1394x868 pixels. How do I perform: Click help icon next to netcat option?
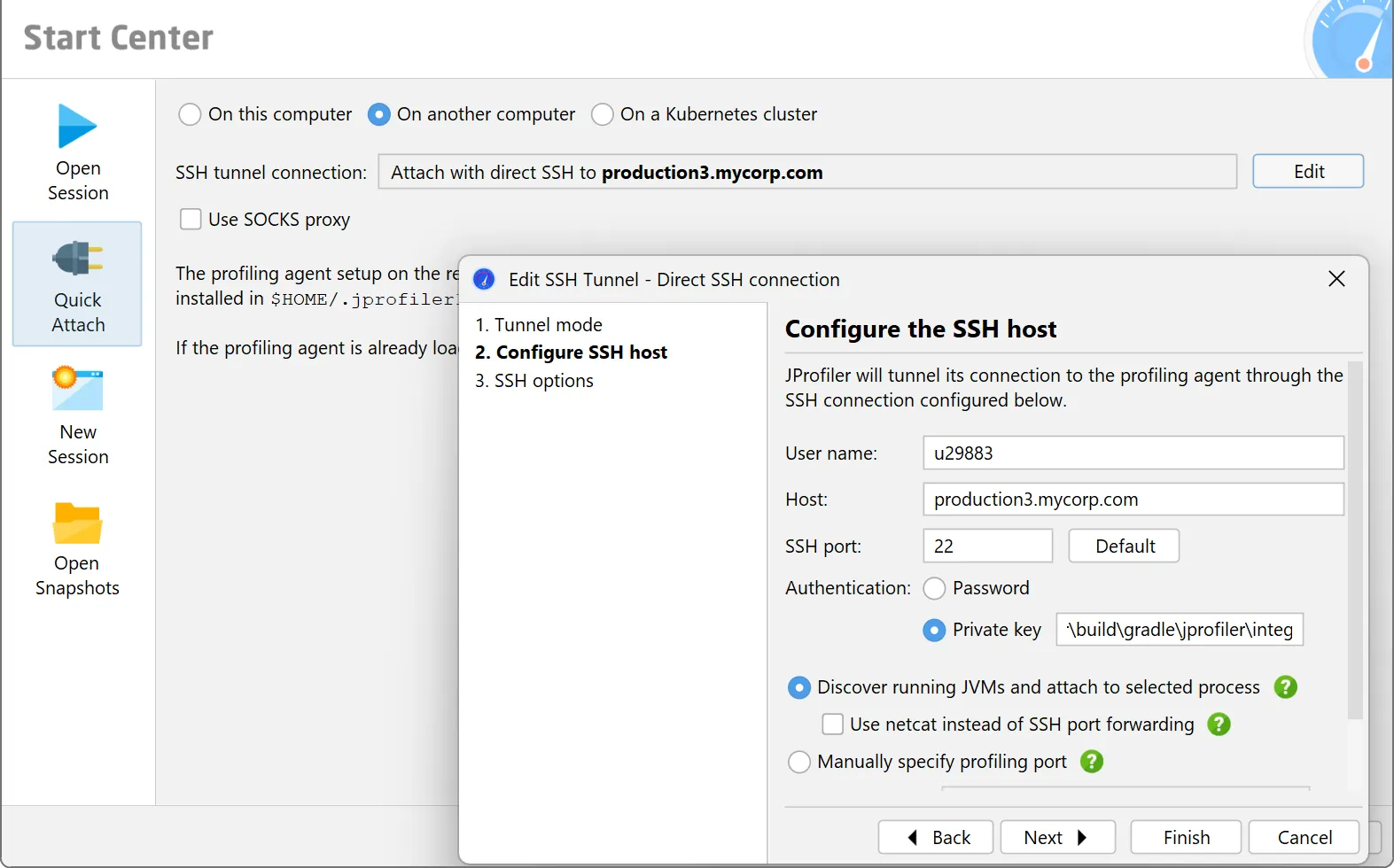pos(1219,725)
